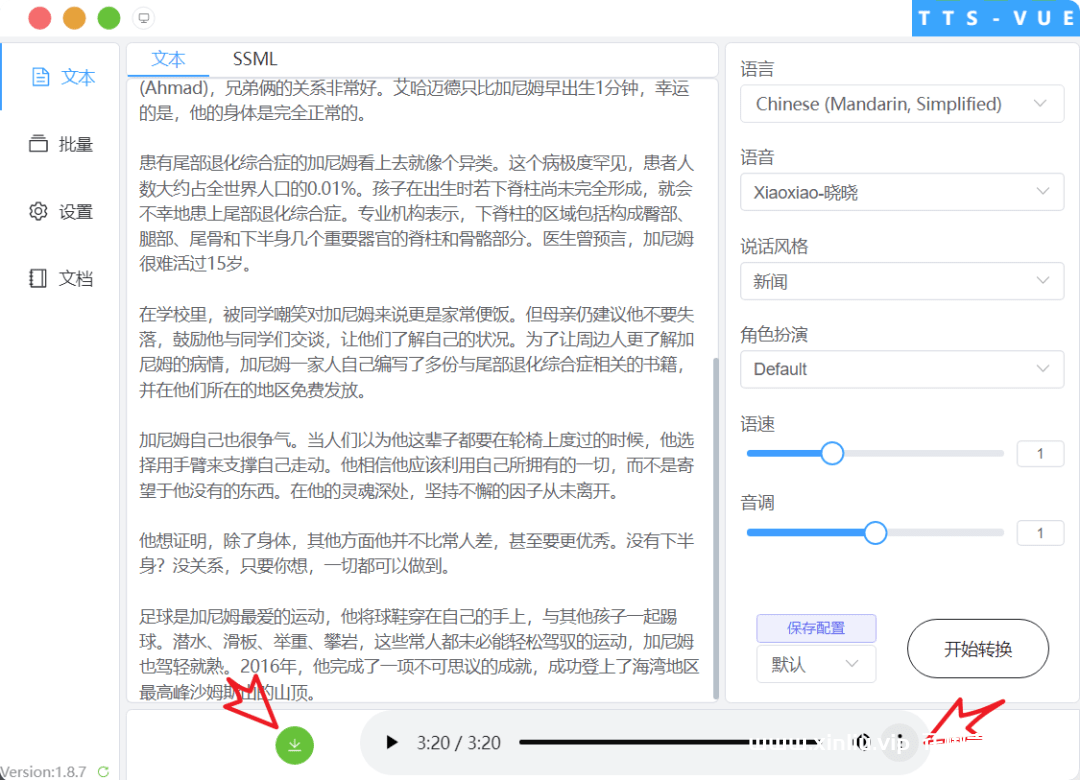Screen dimensions: 1080x780
Task: Select the 文本 tab above editor
Action: 168,59
